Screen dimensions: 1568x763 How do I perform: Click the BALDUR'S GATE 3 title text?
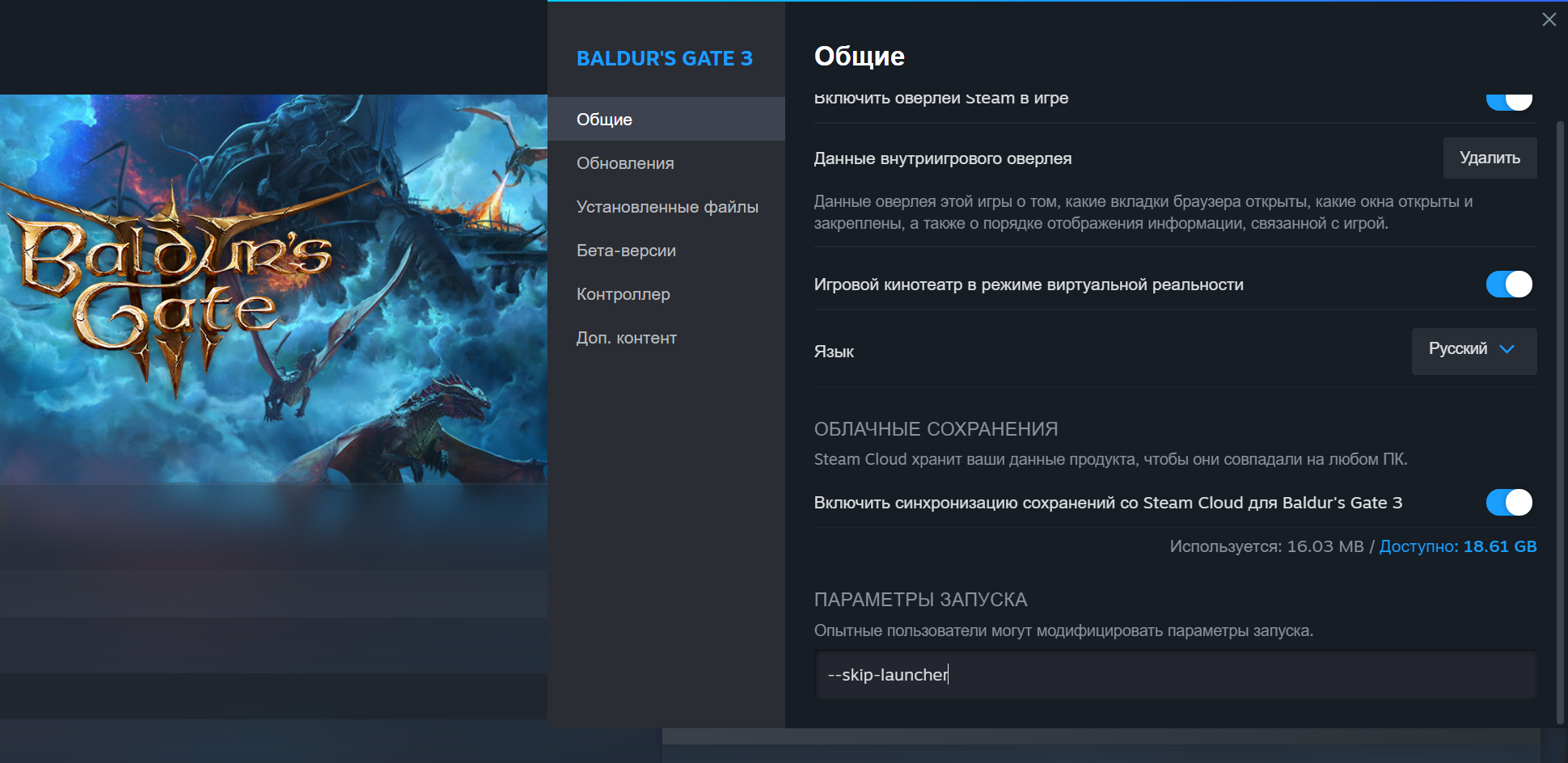664,59
